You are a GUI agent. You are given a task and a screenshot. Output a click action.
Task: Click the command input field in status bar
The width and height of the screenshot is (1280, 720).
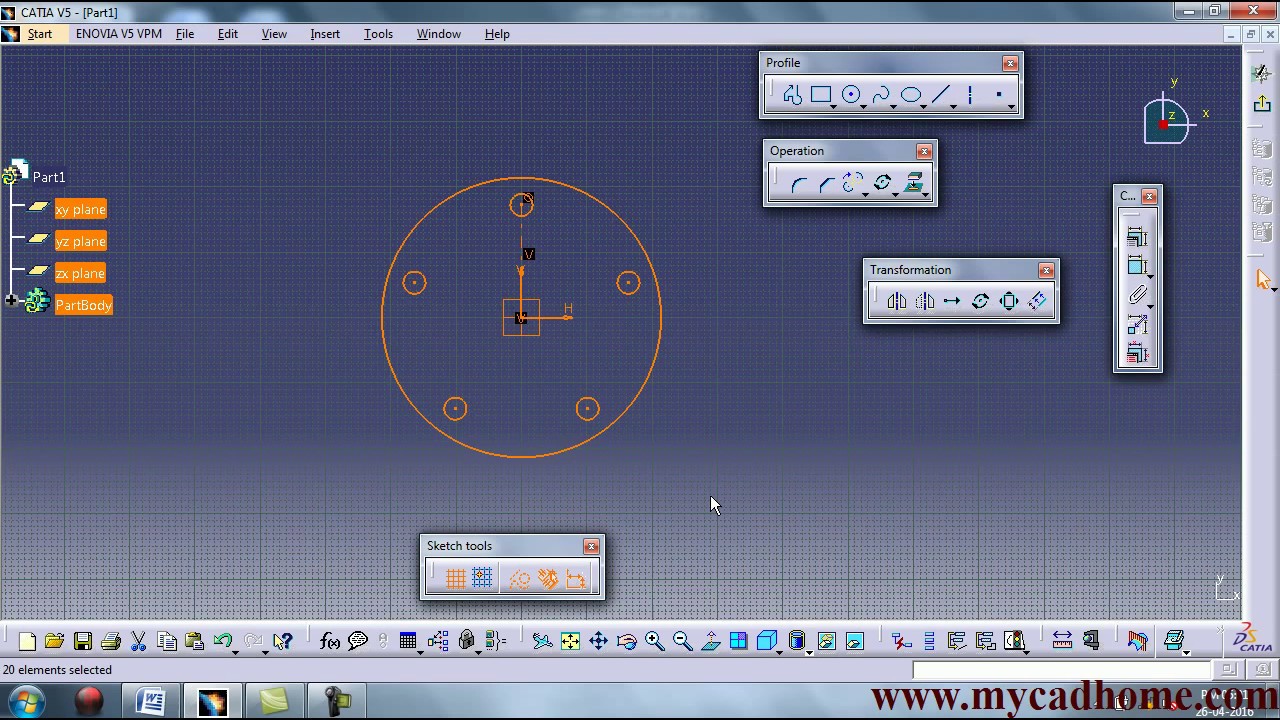tap(1060, 670)
